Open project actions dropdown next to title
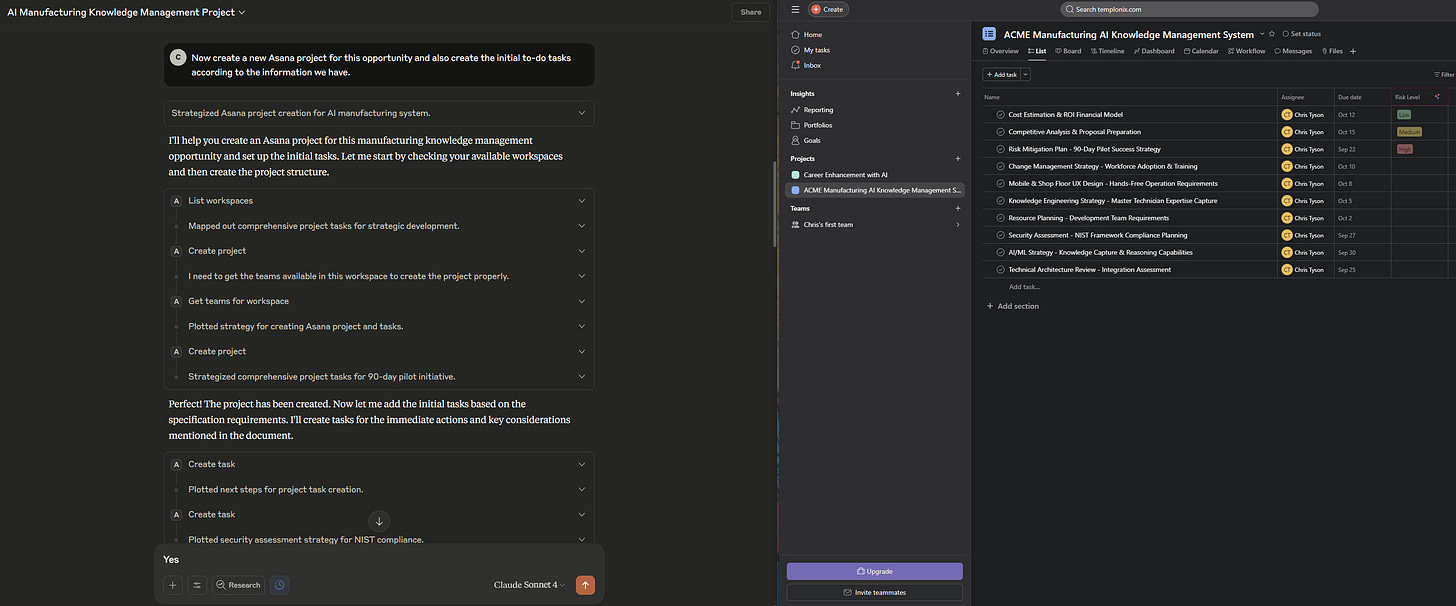Screen dimensions: 1456x606 pyautogui.click(x=1262, y=34)
